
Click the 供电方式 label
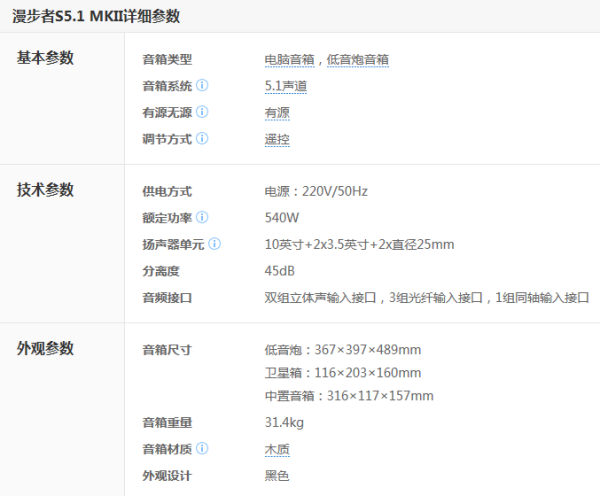coord(167,191)
